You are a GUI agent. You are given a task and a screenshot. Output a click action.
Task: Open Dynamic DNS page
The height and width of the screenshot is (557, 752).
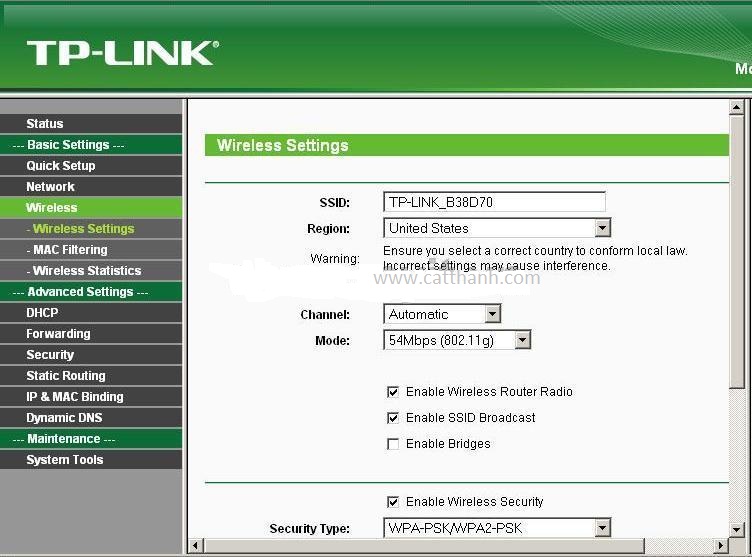coord(91,418)
